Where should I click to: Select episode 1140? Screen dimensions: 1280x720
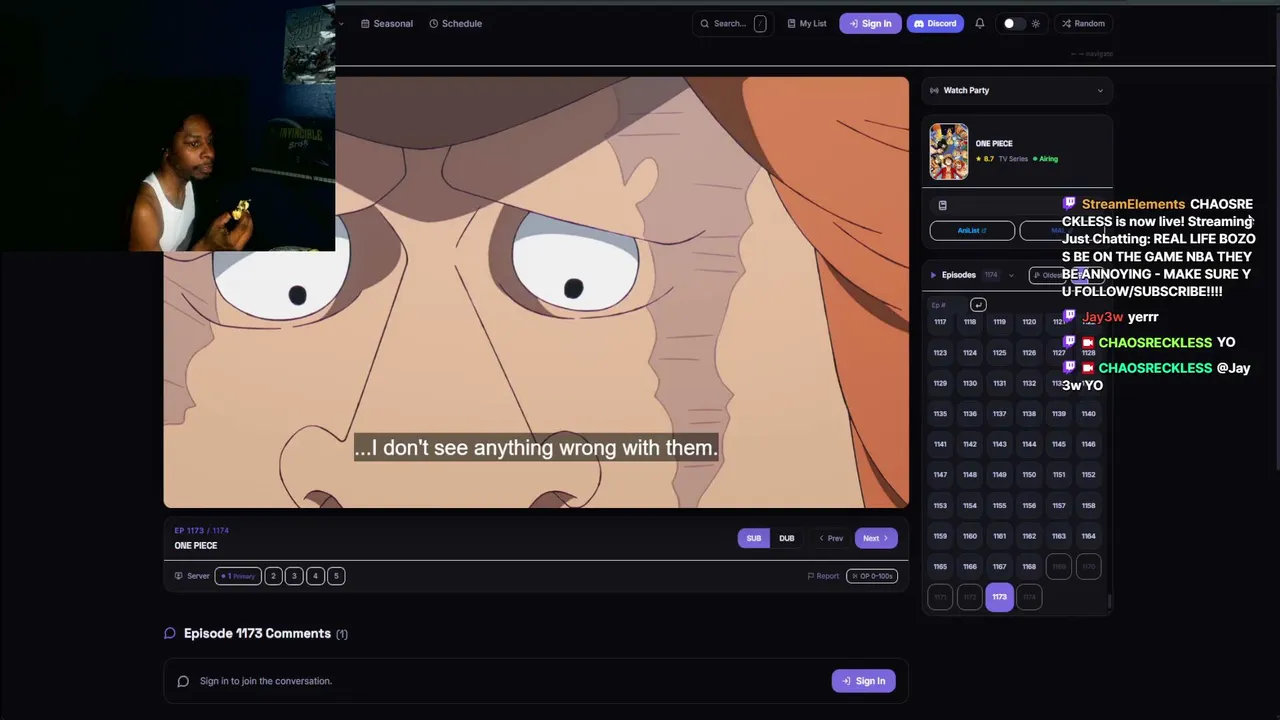[x=1088, y=414]
